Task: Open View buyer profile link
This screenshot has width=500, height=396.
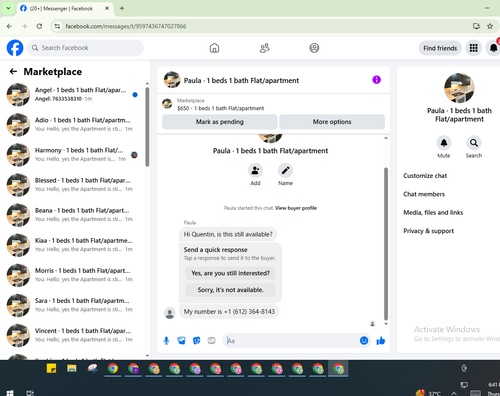Action: click(x=296, y=208)
